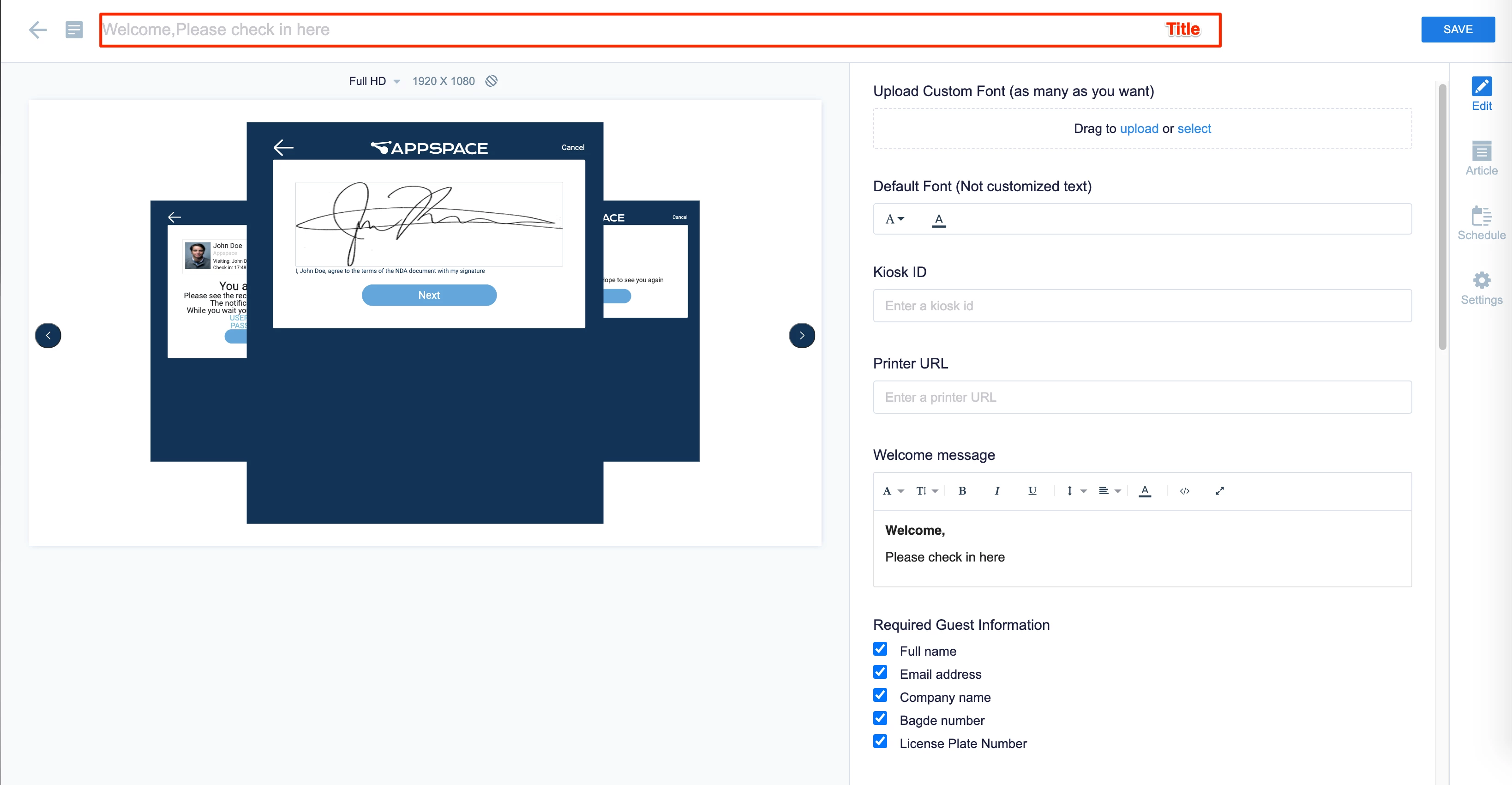Go to the previous preview slide
Image resolution: width=1512 pixels, height=785 pixels.
point(48,335)
